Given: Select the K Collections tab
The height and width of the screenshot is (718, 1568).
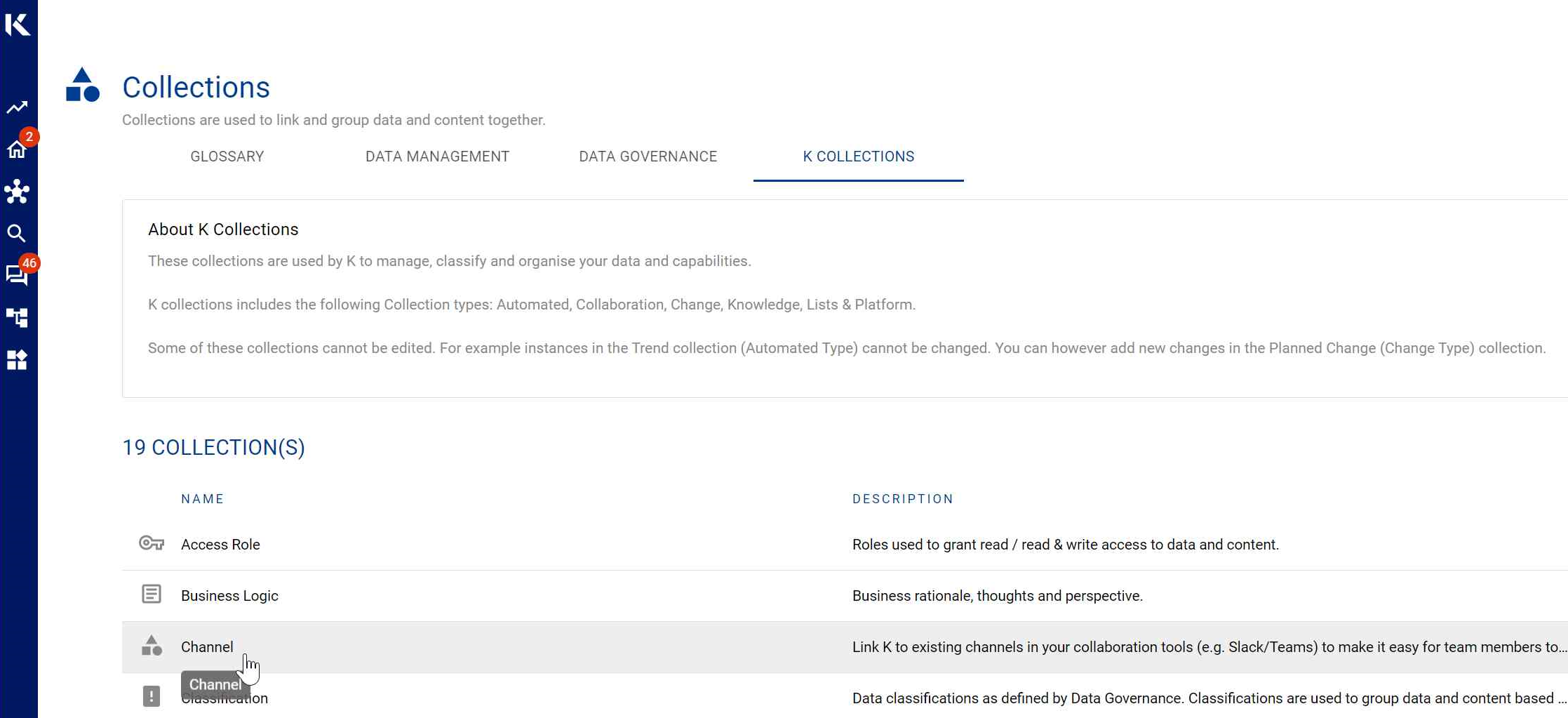Looking at the screenshot, I should (x=858, y=157).
